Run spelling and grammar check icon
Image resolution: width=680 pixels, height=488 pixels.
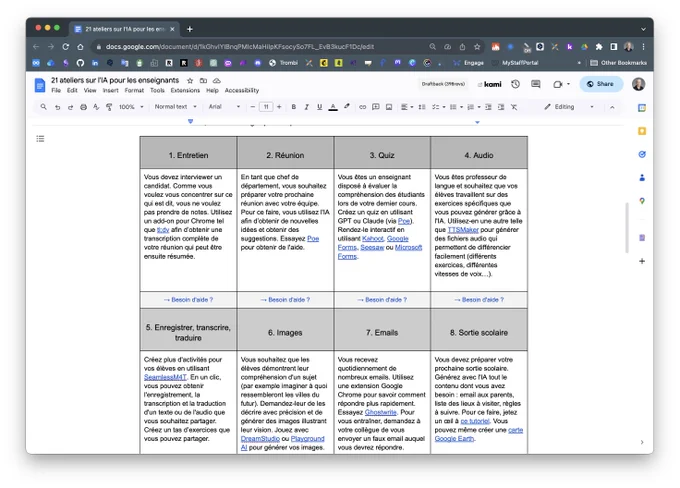[x=96, y=107]
